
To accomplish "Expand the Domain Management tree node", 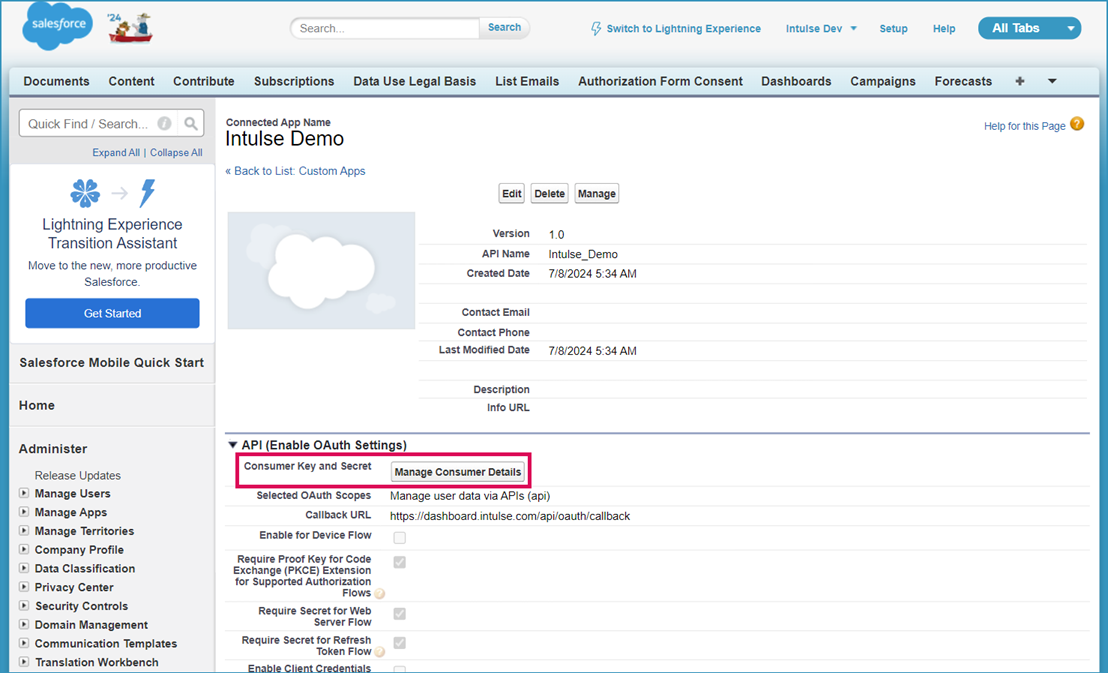I will coord(24,624).
